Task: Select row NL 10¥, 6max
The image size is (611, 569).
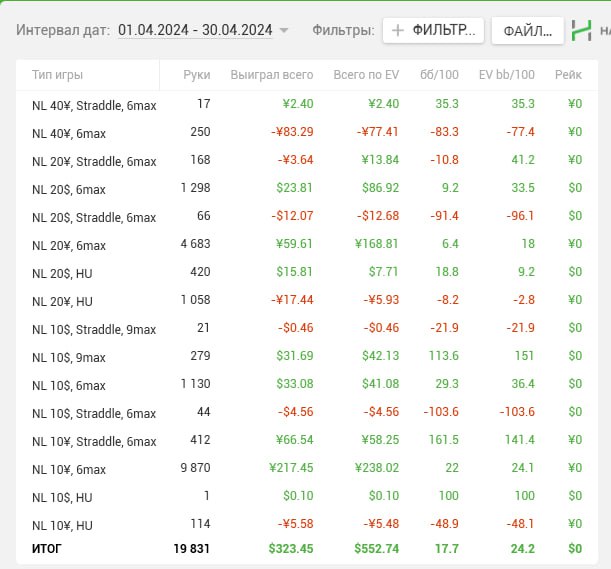Action: click(x=307, y=468)
